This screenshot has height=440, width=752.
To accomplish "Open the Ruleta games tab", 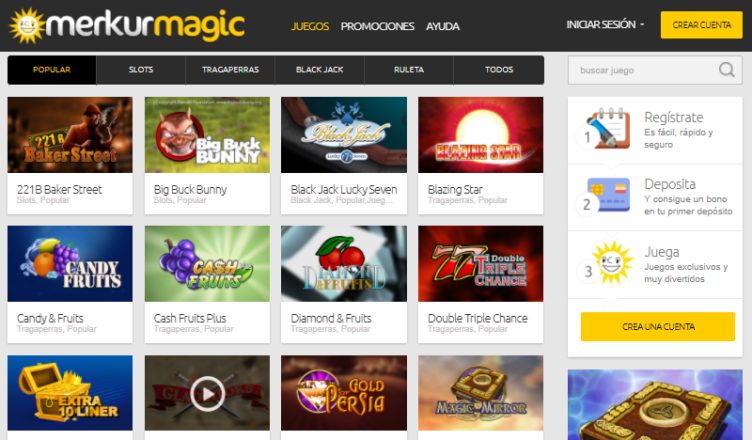I will pyautogui.click(x=409, y=70).
